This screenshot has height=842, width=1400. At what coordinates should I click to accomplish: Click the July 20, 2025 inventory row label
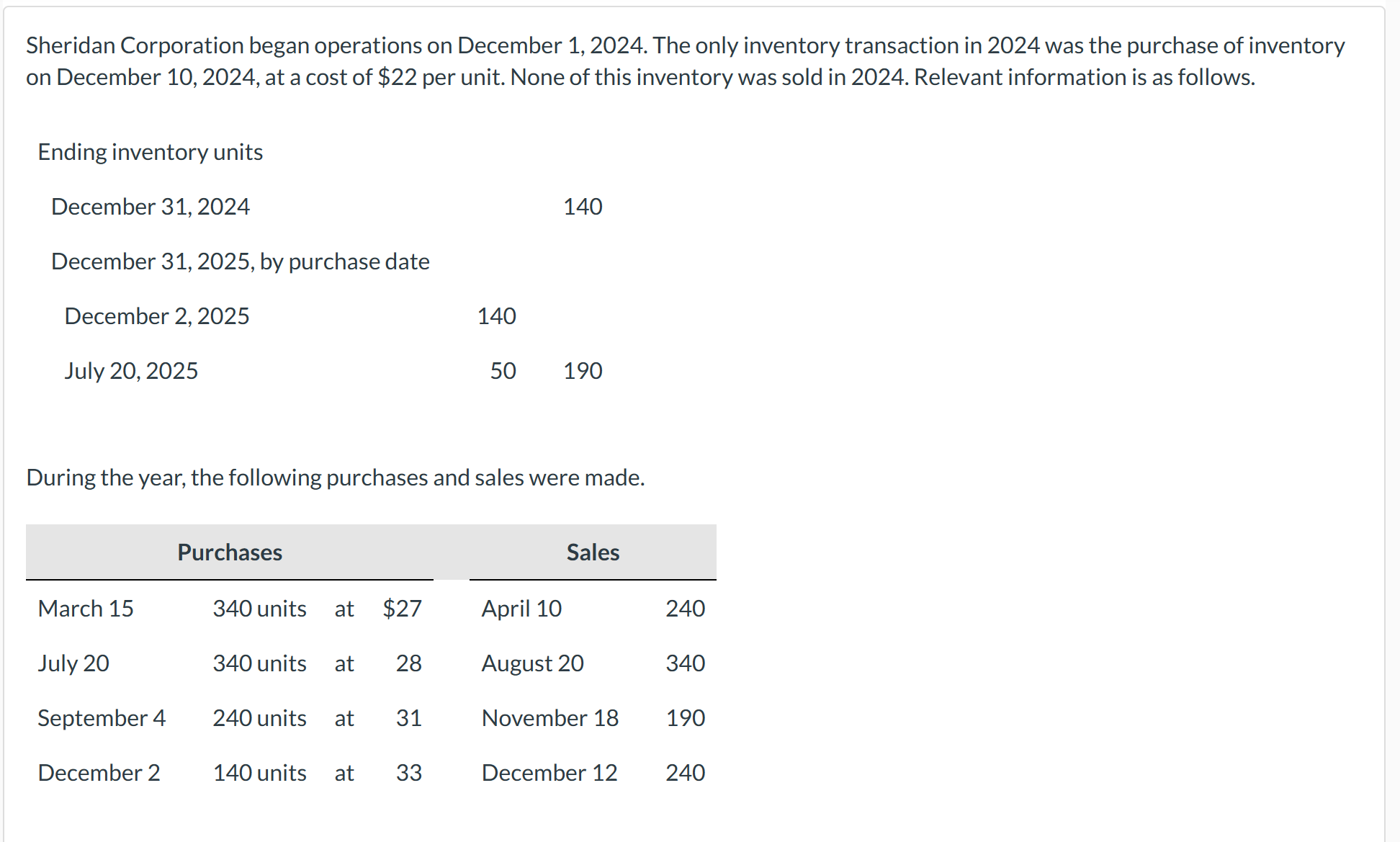131,371
